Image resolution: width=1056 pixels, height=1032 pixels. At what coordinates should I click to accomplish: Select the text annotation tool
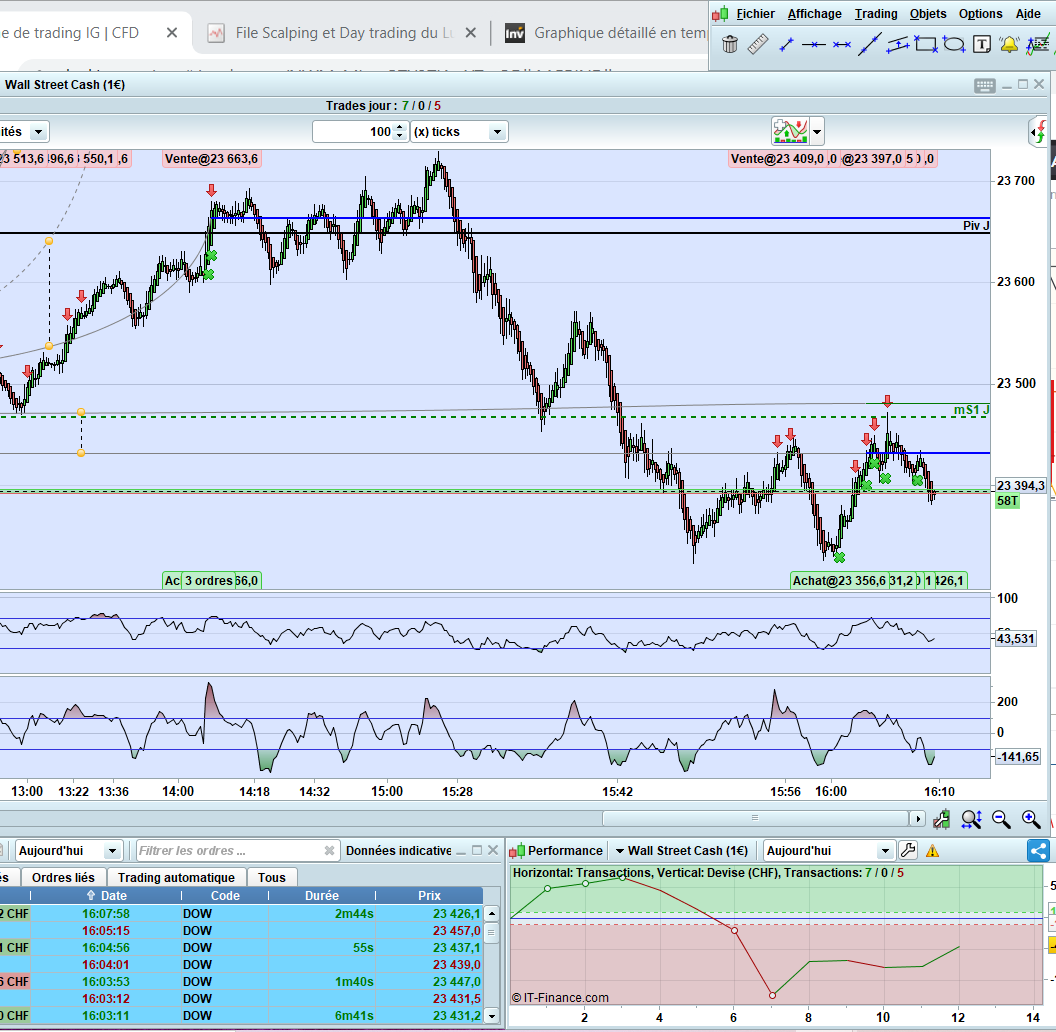[982, 44]
